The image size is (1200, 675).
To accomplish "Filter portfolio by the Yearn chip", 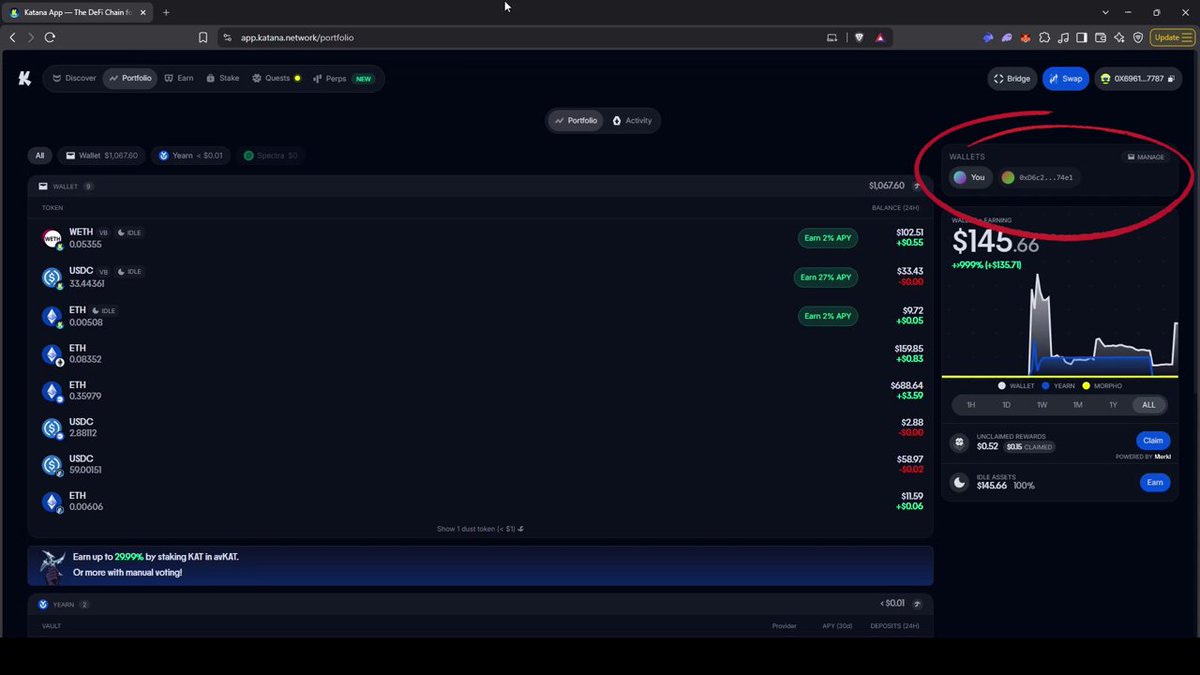I will (x=191, y=156).
